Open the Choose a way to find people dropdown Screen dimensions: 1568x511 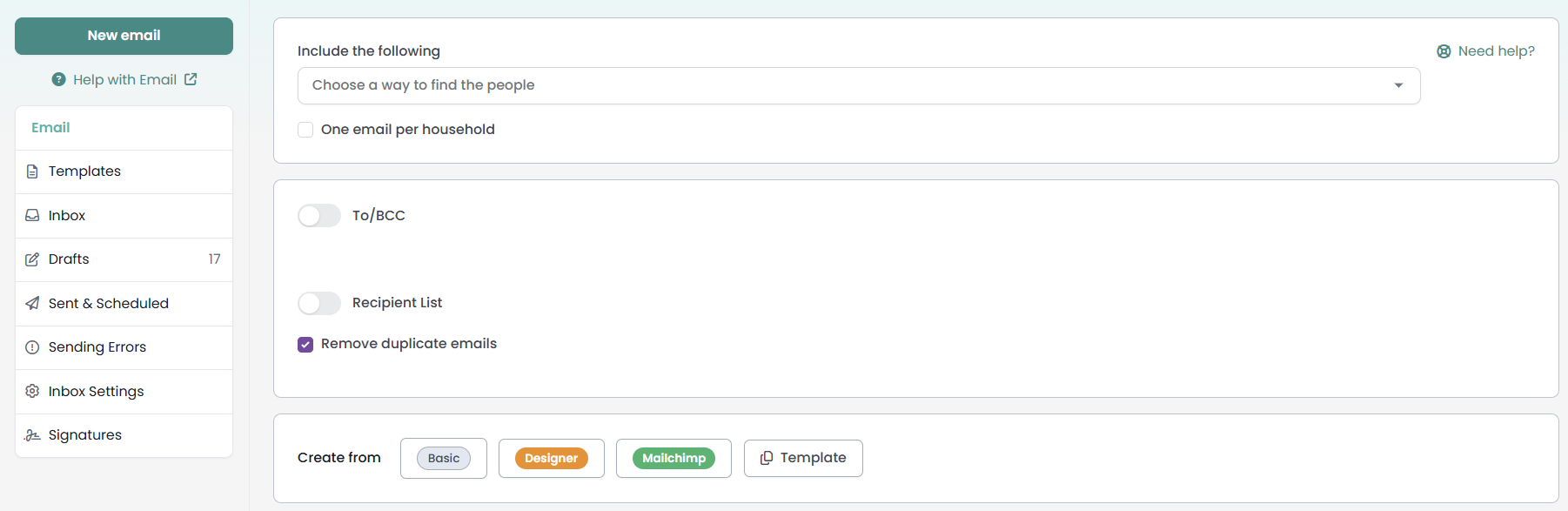(x=859, y=85)
